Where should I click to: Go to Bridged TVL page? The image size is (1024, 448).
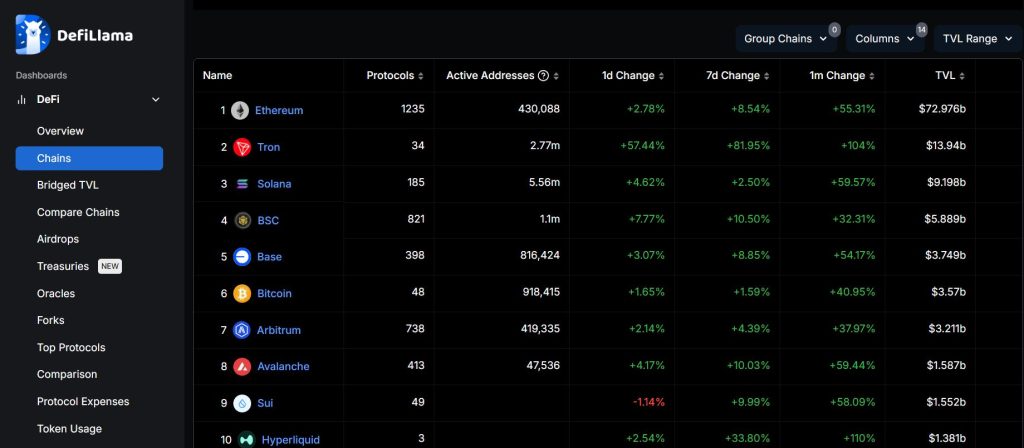(67, 185)
